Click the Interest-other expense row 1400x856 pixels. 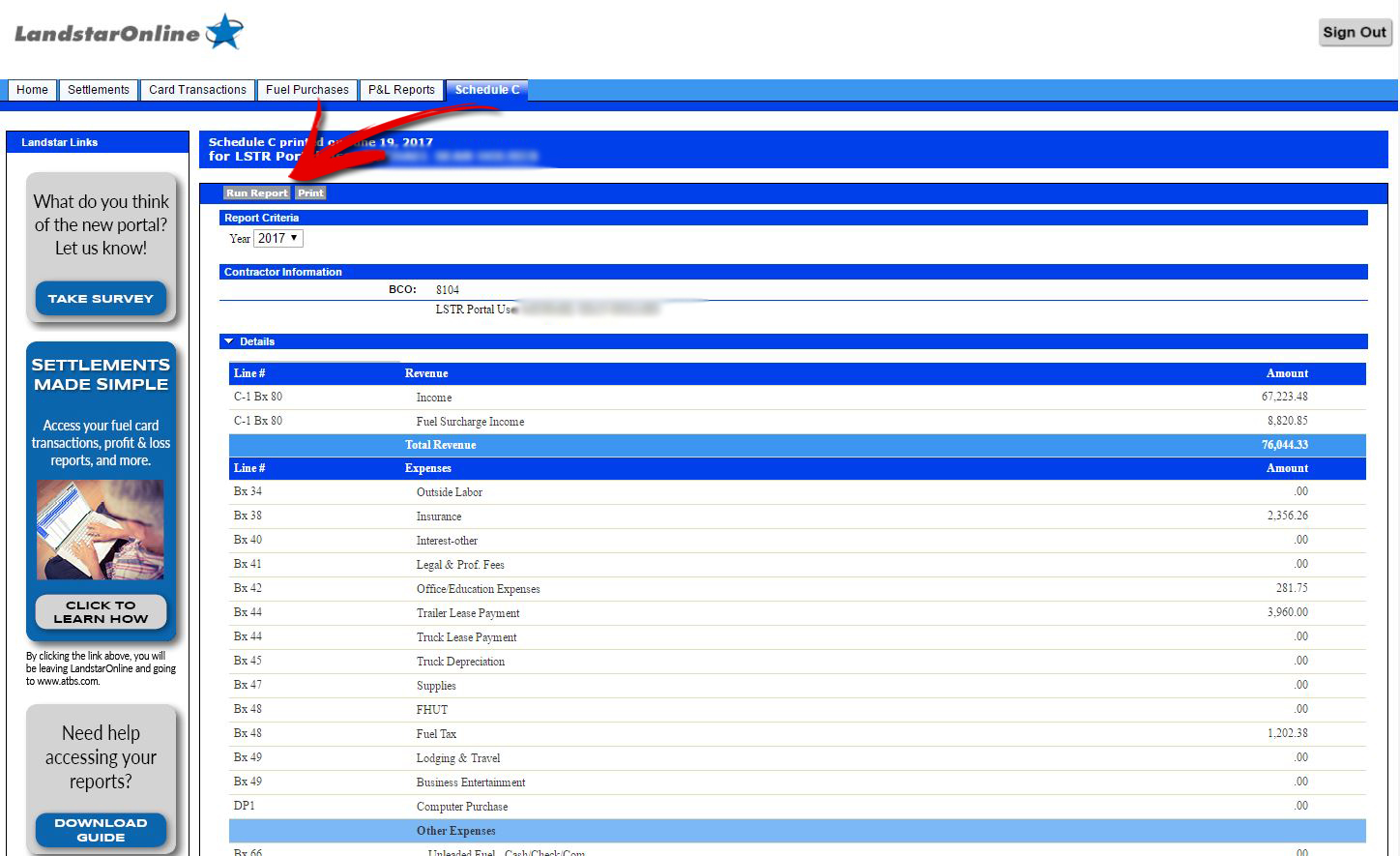(798, 540)
